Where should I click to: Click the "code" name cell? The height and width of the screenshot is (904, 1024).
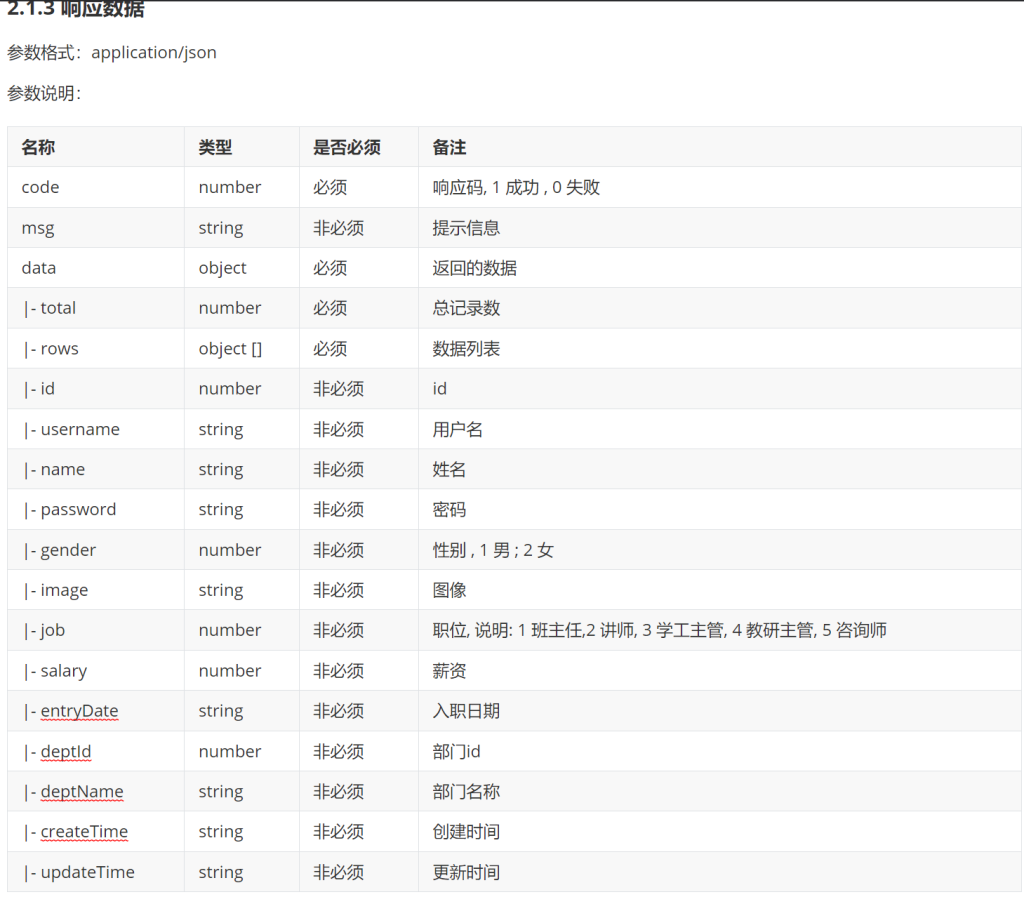tap(40, 187)
